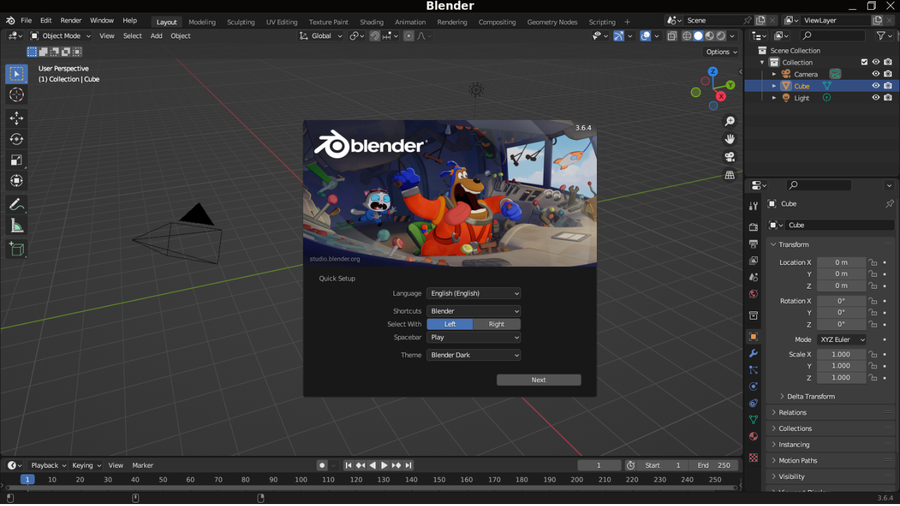Open the Playback popover in timeline
This screenshot has height=506, width=900.
click(x=48, y=465)
